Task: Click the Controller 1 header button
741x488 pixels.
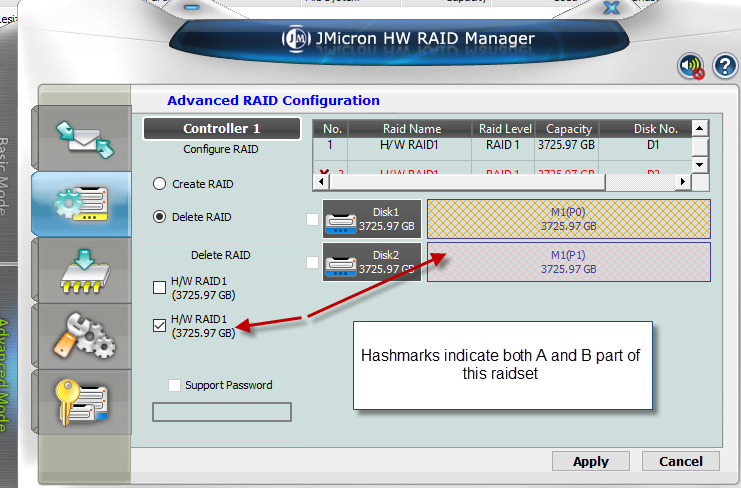Action: coord(222,128)
